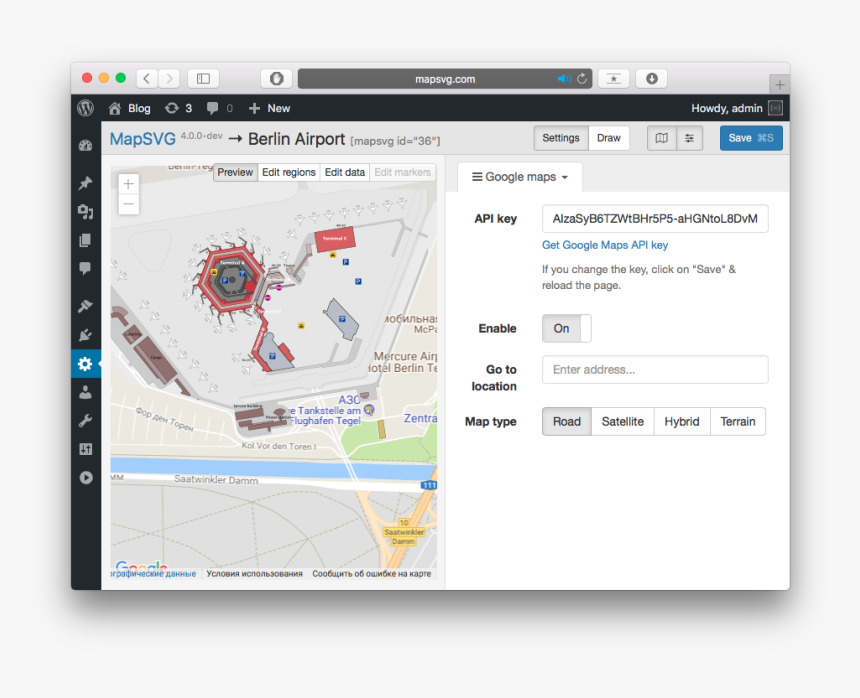The height and width of the screenshot is (698, 860).
Task: Click Условия использования map terms link
Action: pyautogui.click(x=254, y=574)
